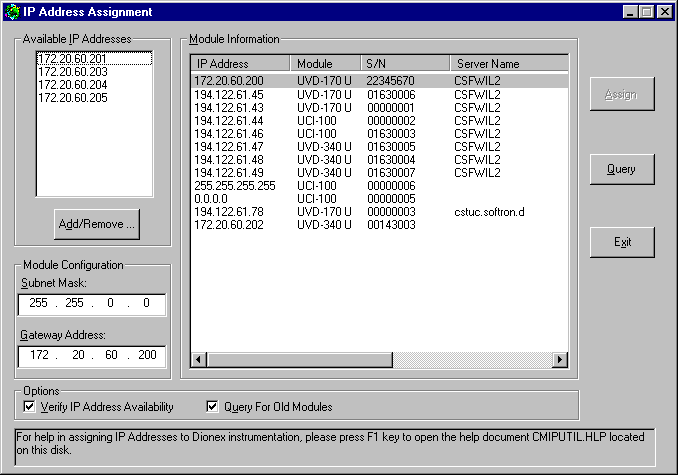Click the Exit button
Screen dimensions: 678x475
(x=622, y=242)
